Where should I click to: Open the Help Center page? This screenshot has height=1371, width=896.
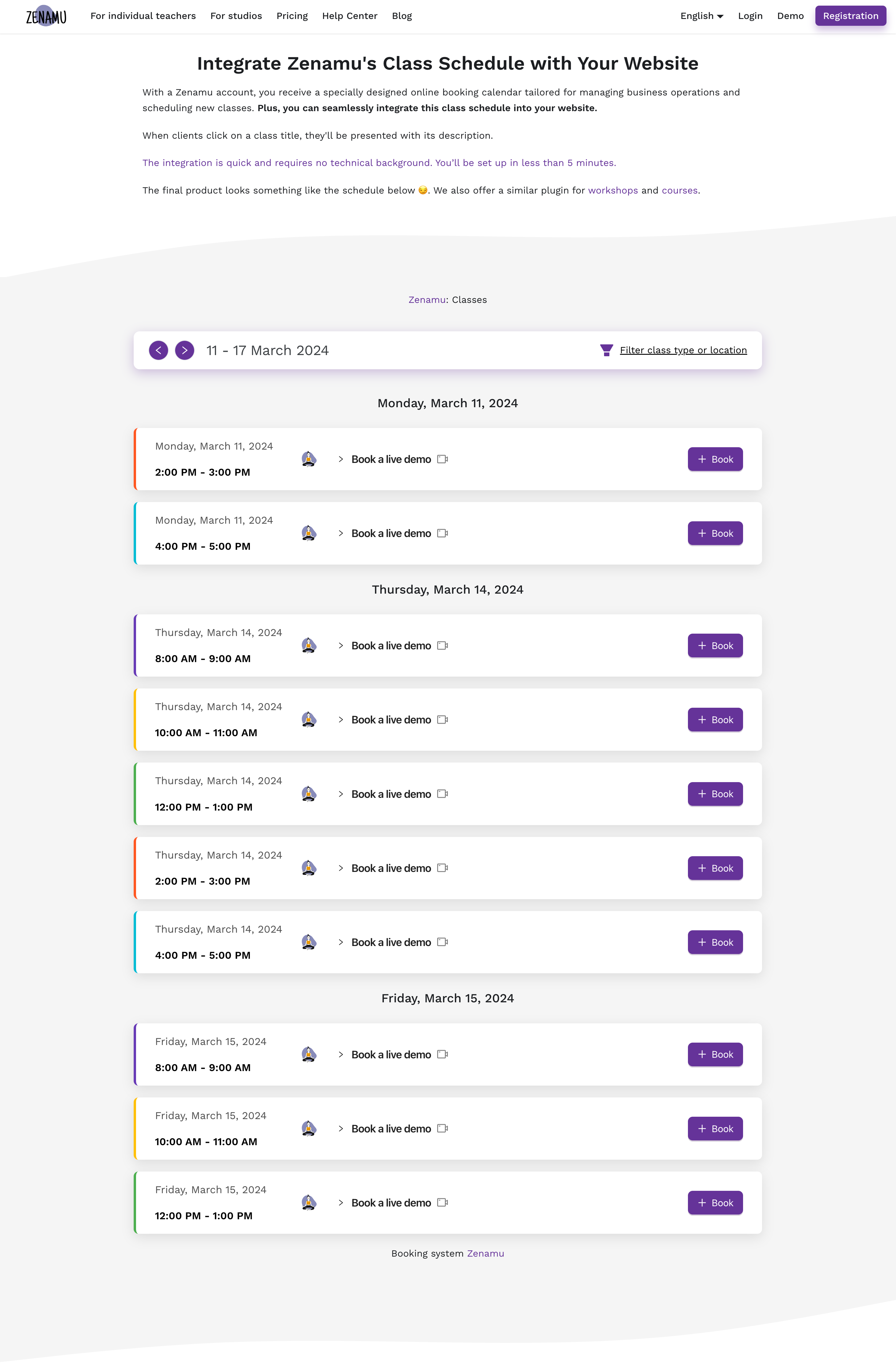pos(350,16)
